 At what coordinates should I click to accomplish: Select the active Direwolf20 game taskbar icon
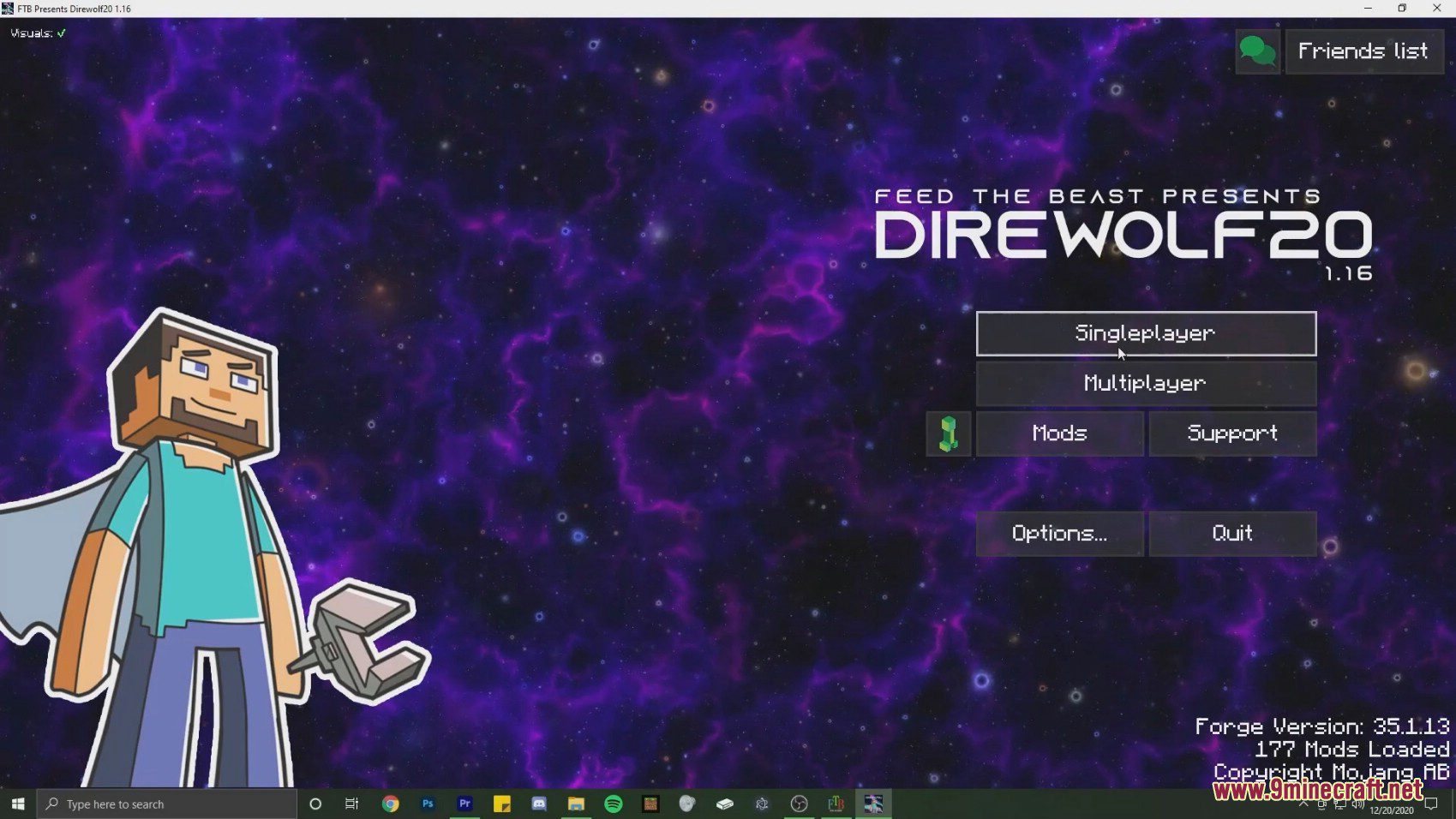click(x=873, y=804)
